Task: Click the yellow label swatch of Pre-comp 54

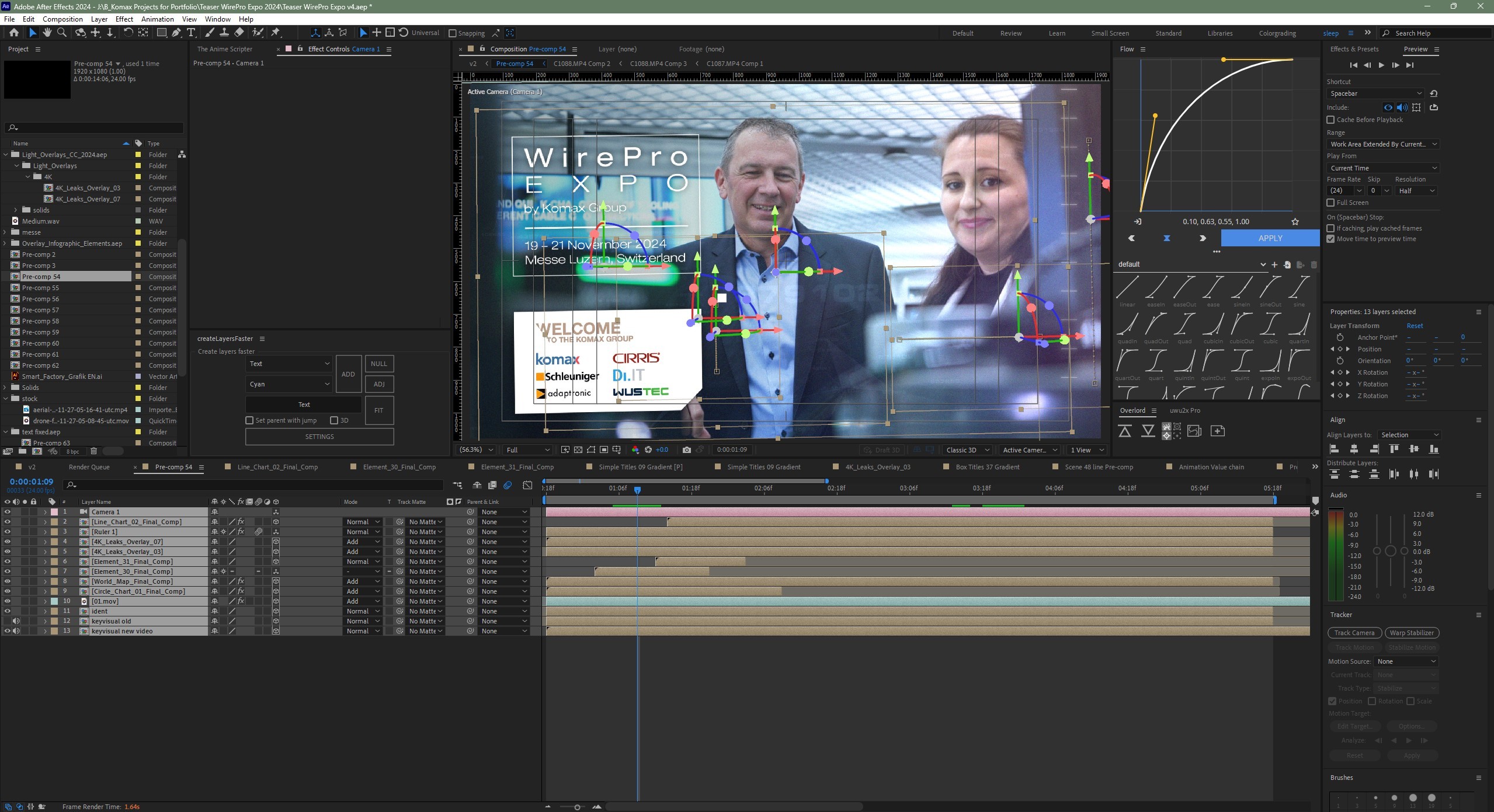Action: pyautogui.click(x=138, y=277)
